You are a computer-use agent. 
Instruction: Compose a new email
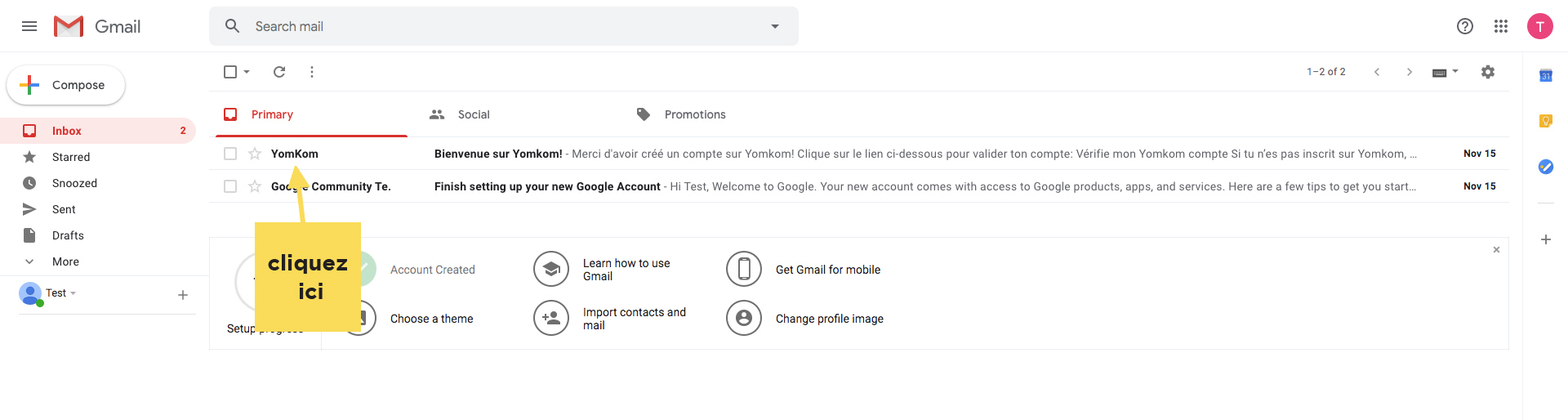click(66, 85)
